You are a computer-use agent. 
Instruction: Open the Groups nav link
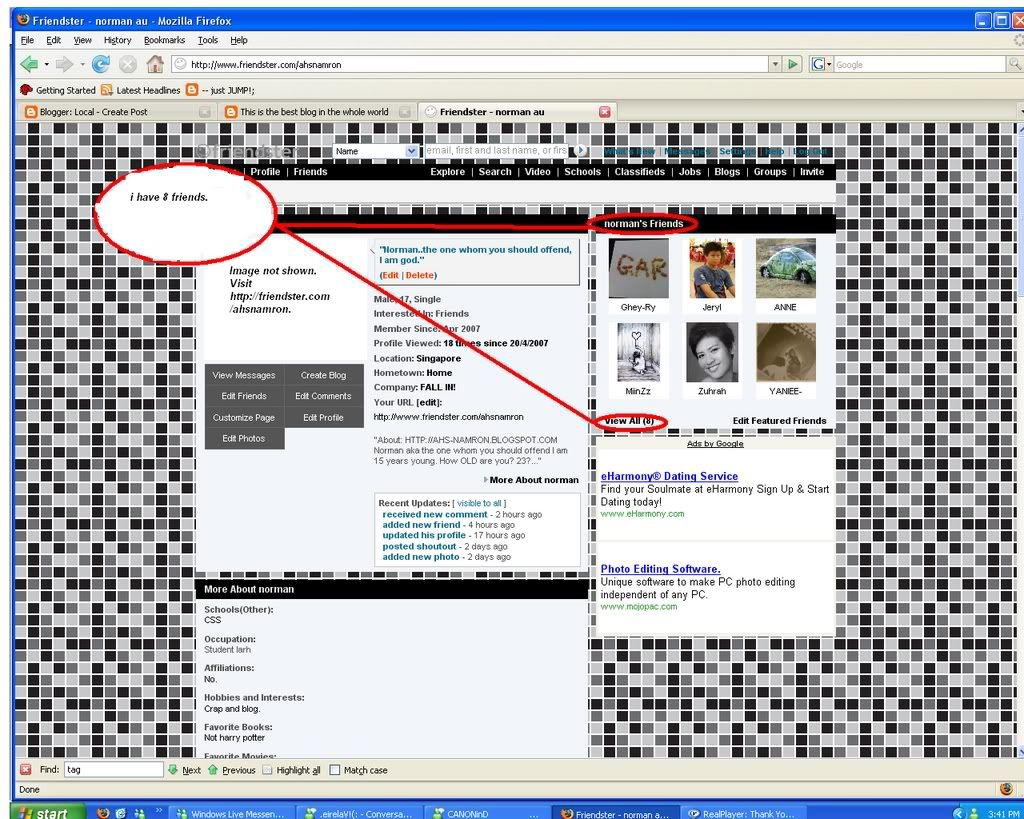click(770, 172)
